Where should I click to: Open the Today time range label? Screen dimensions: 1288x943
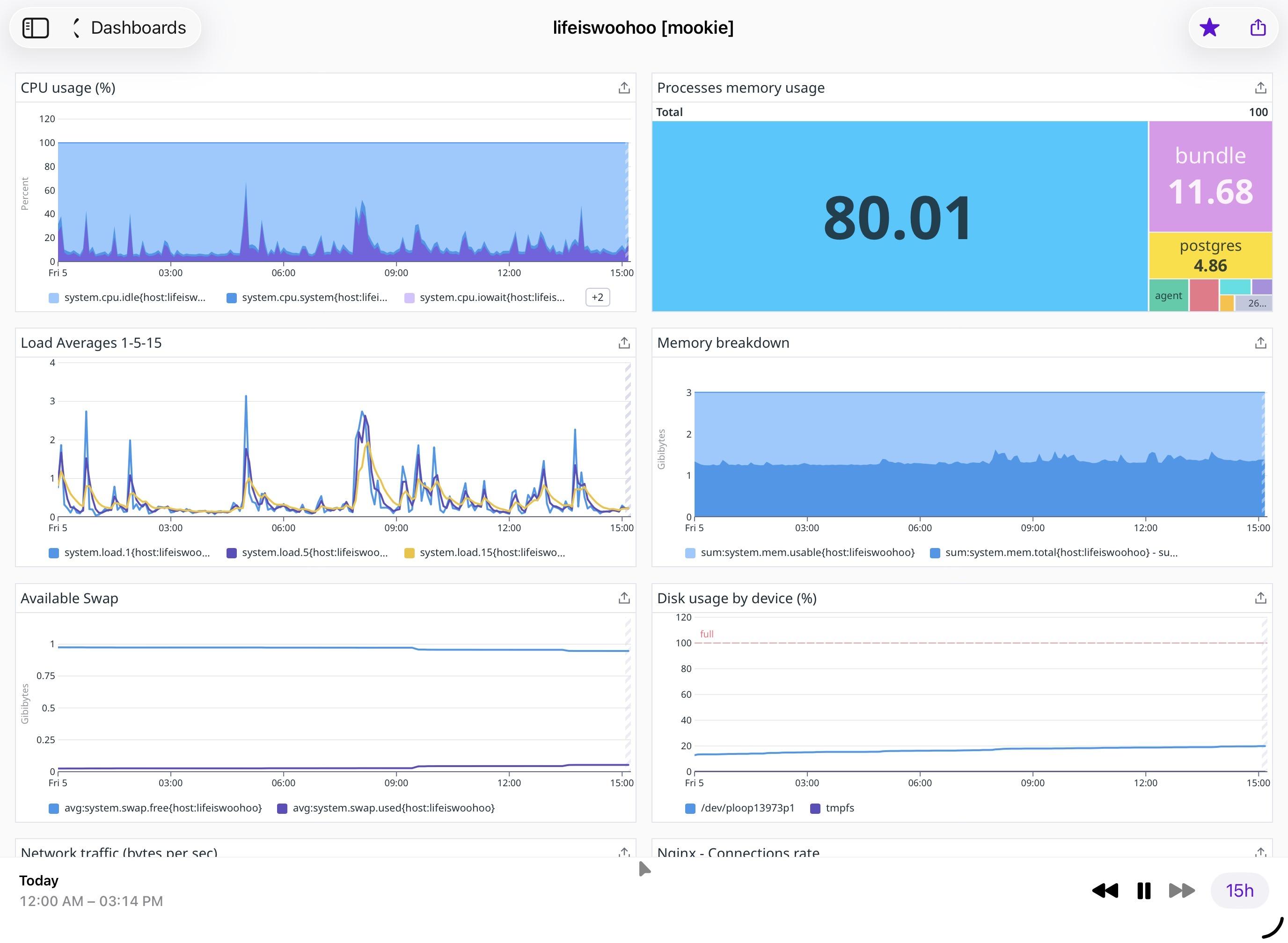[39, 880]
